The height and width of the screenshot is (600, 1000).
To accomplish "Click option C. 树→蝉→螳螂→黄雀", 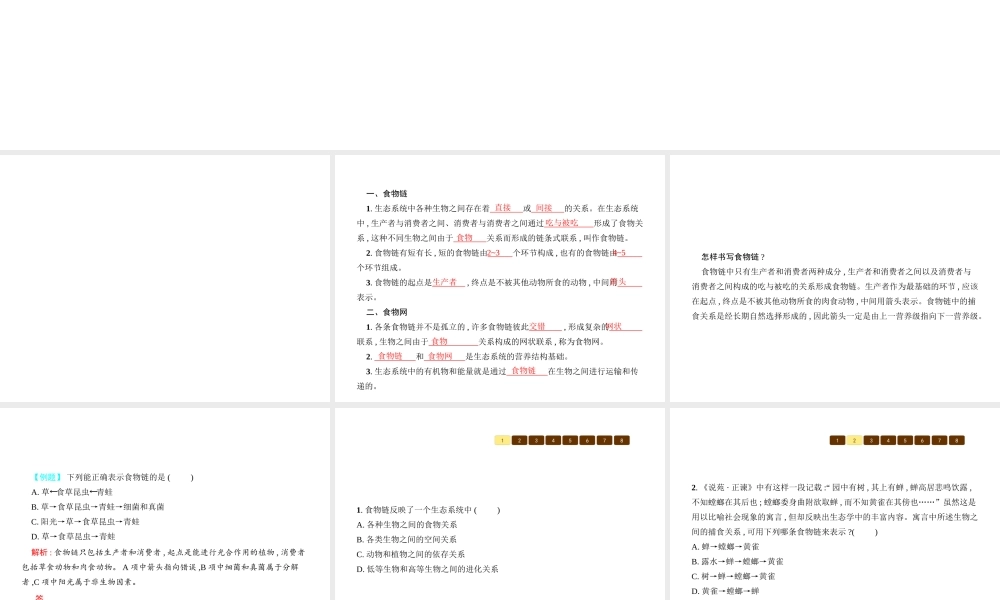I will [x=733, y=576].
